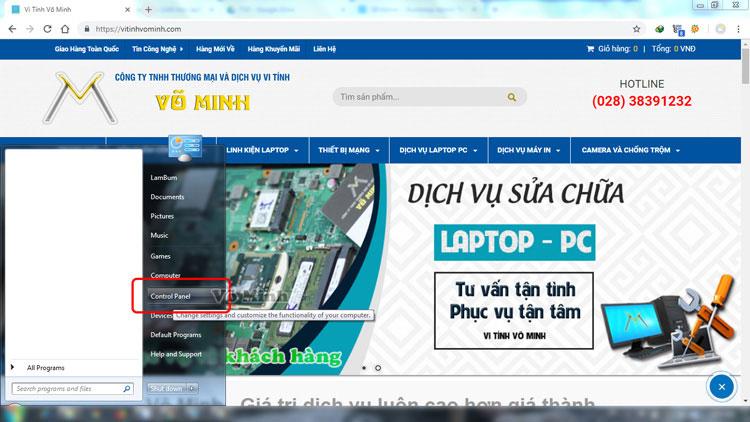Open Computer from the Start menu
Screen dimensions: 750x422
165,275
